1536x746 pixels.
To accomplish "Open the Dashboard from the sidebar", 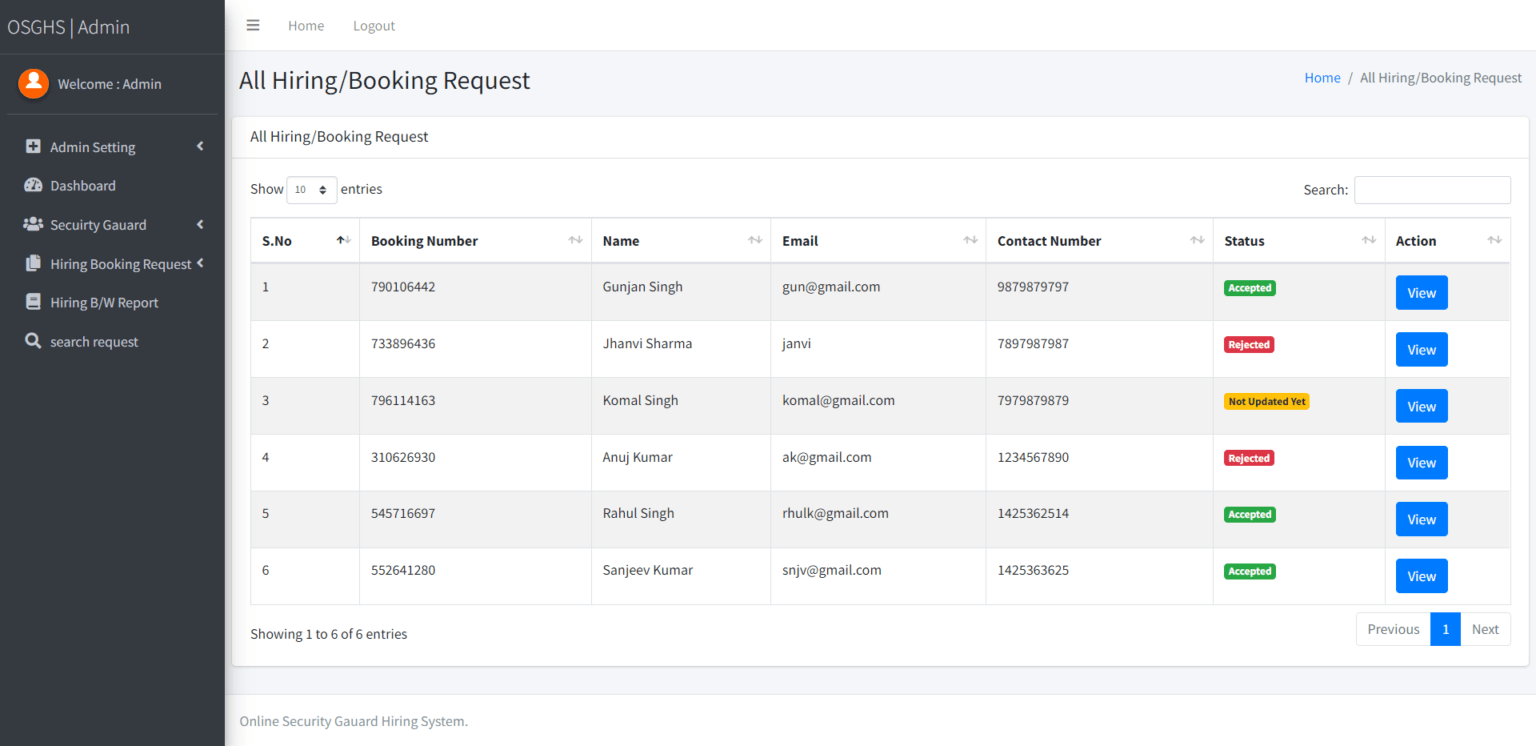I will 82,185.
